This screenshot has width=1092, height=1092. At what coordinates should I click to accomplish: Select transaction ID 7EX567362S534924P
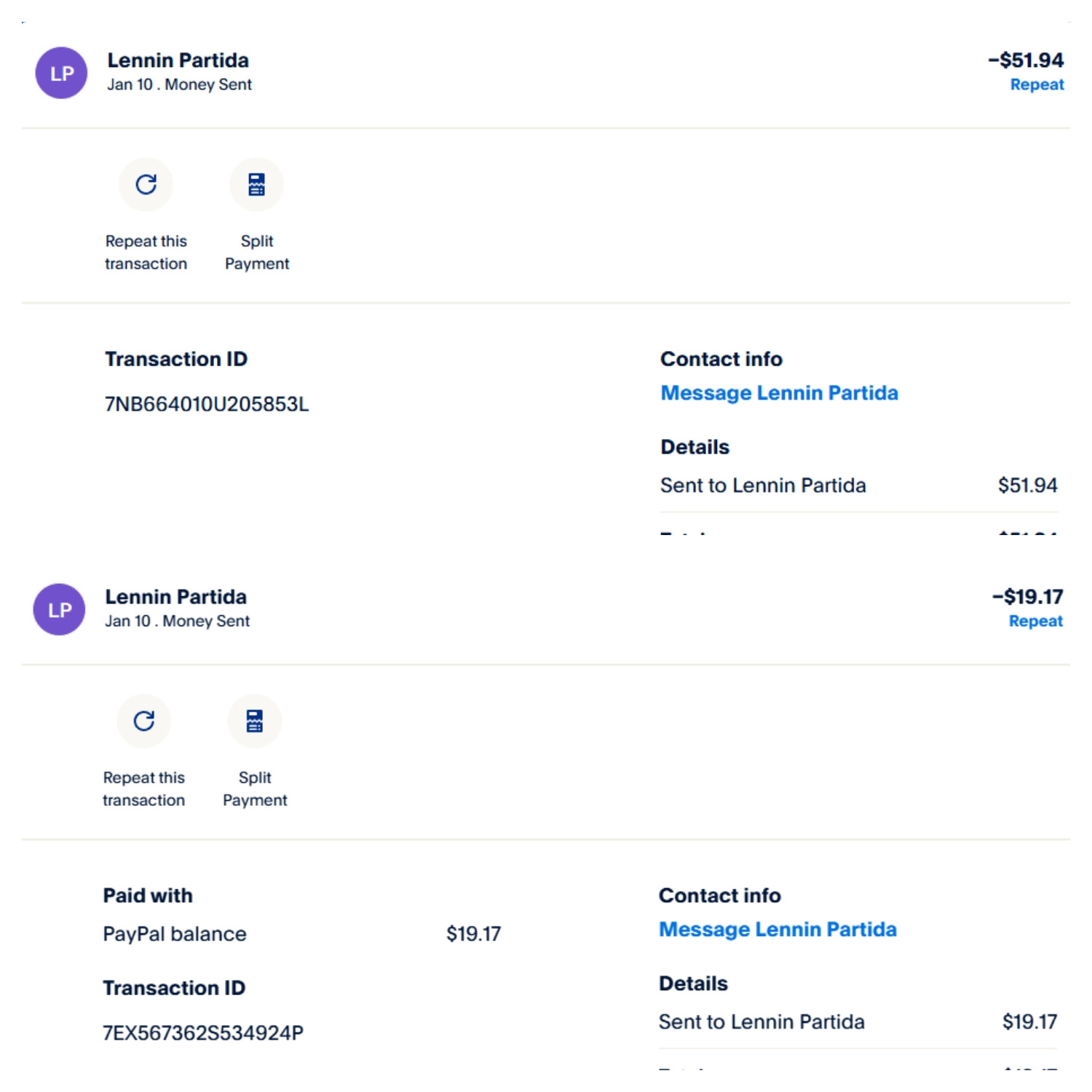(x=203, y=1033)
